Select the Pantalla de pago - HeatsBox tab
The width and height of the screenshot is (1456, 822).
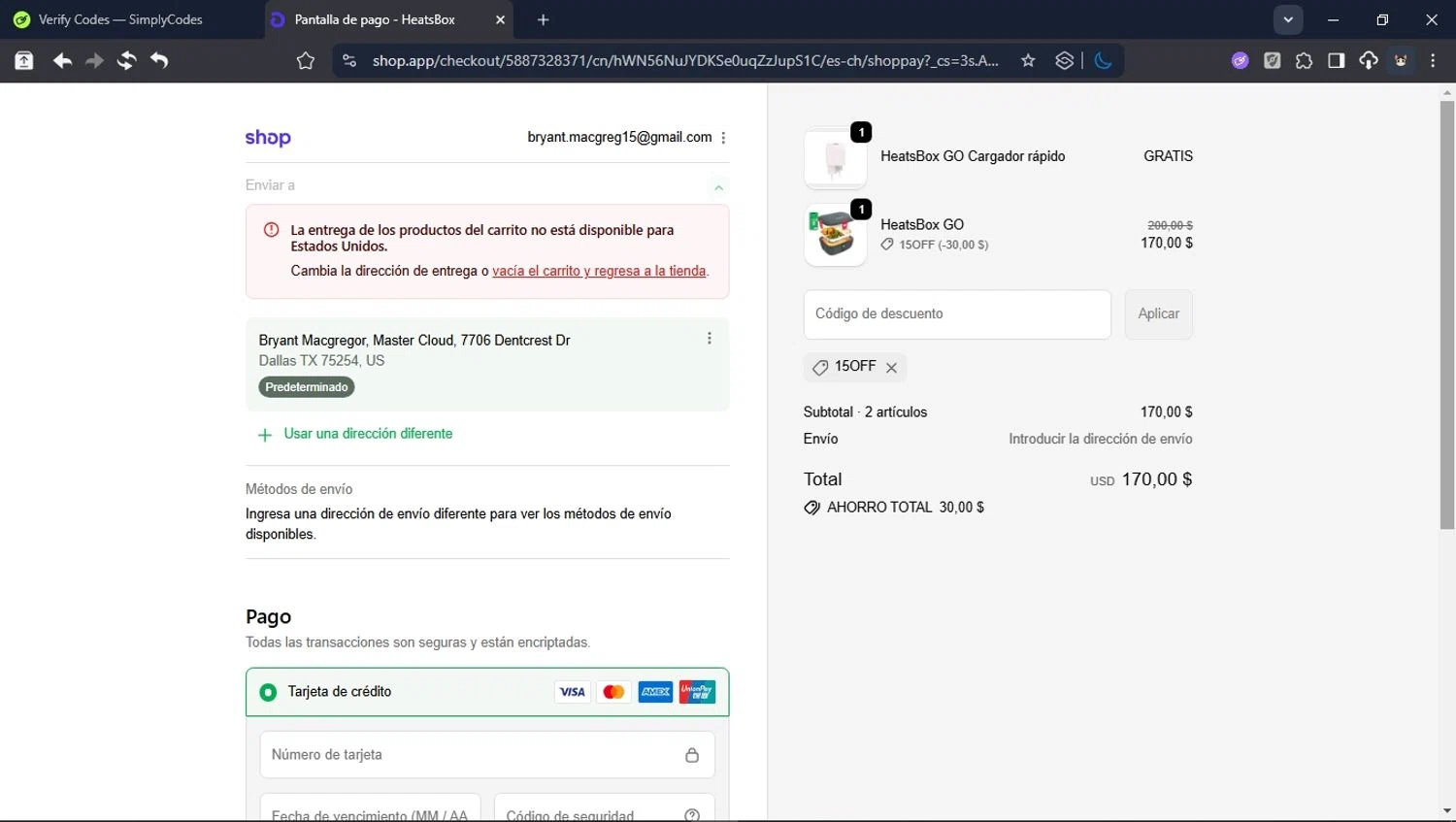click(375, 19)
